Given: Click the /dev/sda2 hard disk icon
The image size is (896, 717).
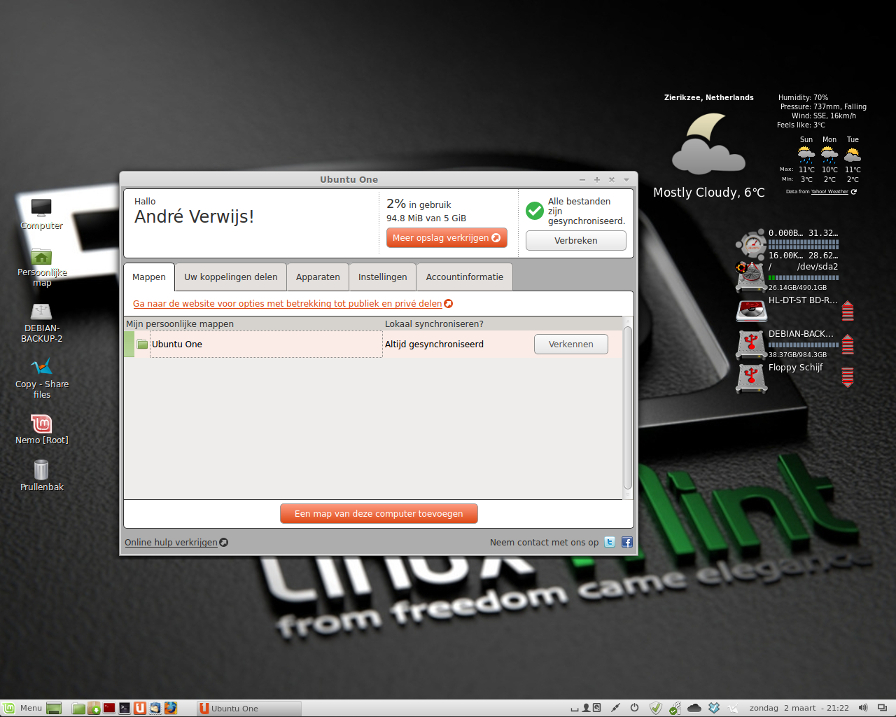Looking at the screenshot, I should click(x=751, y=277).
